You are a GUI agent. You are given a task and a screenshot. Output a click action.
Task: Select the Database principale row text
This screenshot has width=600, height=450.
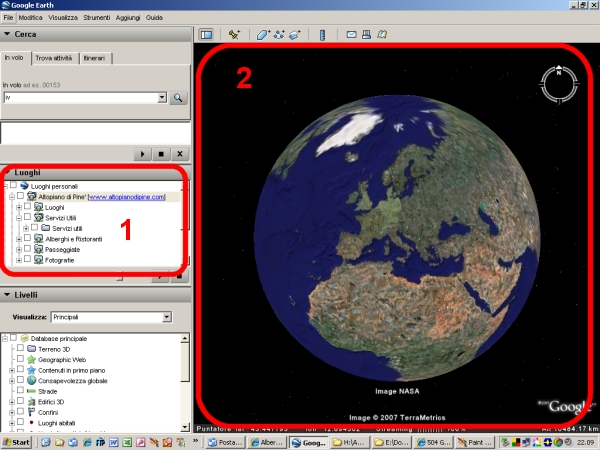(x=59, y=339)
